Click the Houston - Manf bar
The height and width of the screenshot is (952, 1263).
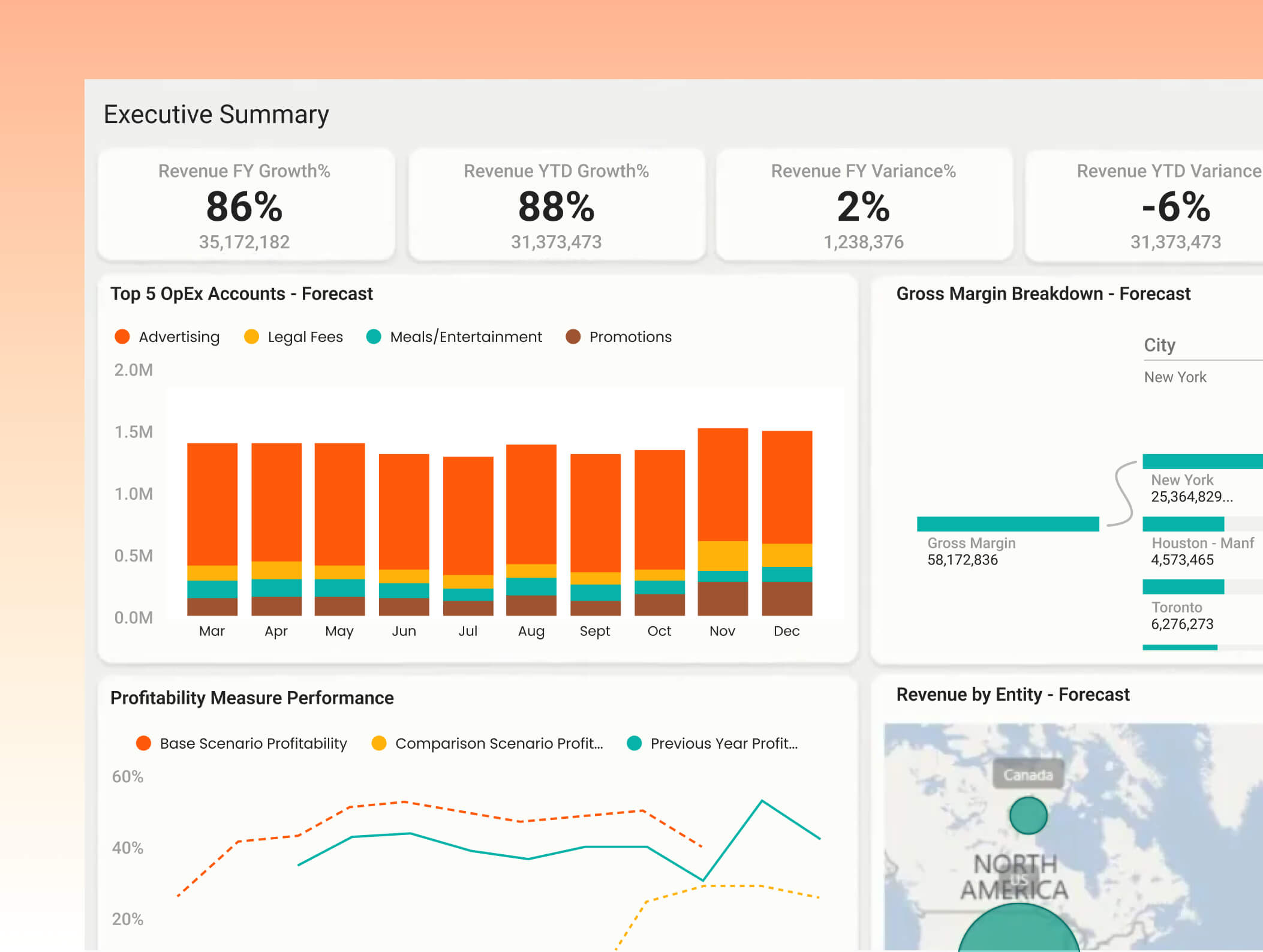tap(1183, 524)
